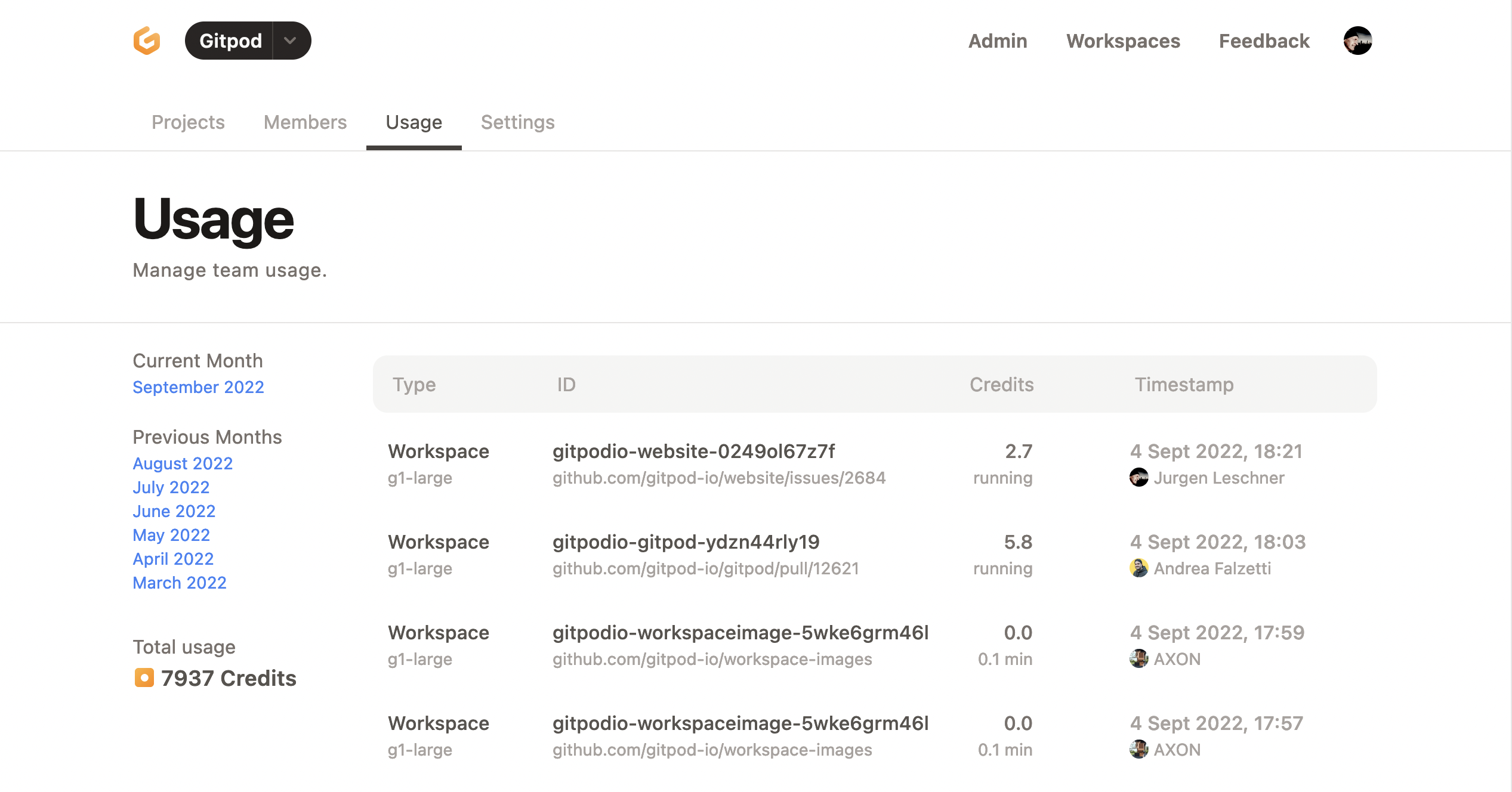The height and width of the screenshot is (792, 1512).
Task: Click Admin in the top navigation
Action: tap(997, 41)
